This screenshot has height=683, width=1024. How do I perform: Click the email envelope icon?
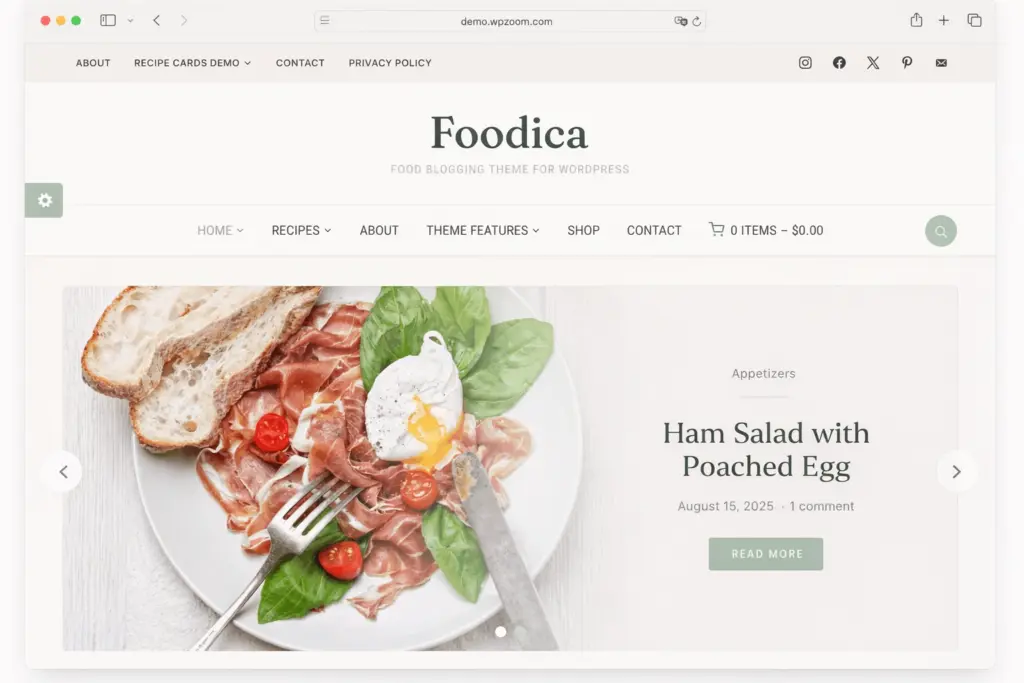pos(941,63)
